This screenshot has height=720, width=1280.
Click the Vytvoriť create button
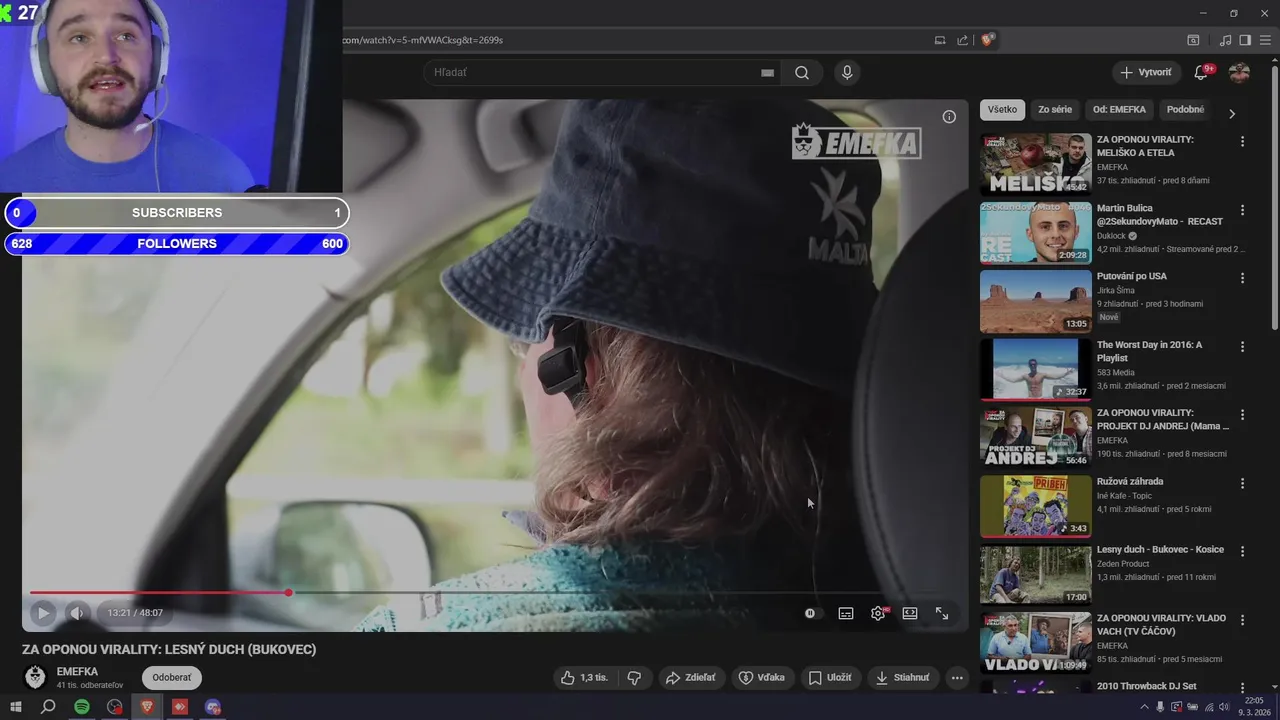[1146, 72]
